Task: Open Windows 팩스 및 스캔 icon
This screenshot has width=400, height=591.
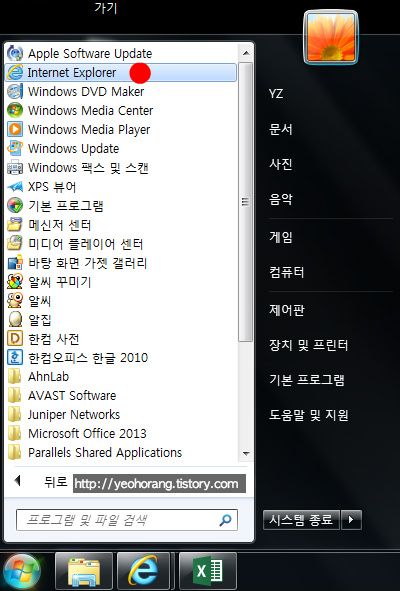Action: point(15,167)
